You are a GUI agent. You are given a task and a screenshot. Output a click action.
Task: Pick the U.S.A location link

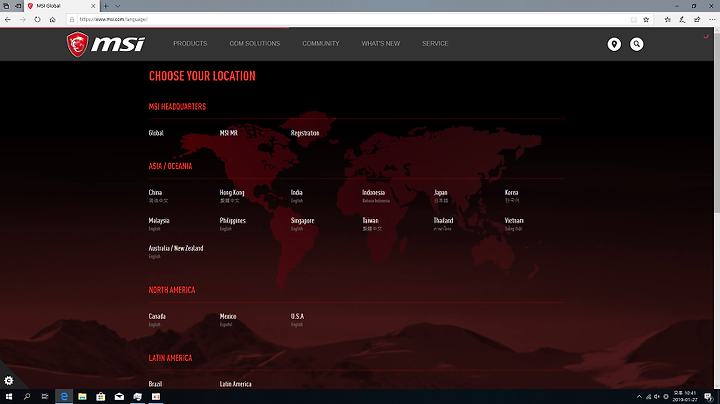297,317
